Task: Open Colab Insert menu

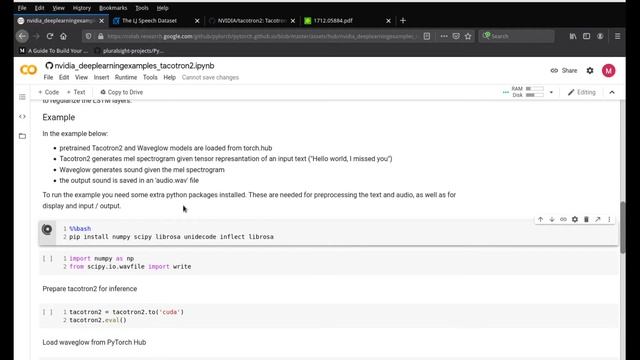Action: coord(101,78)
